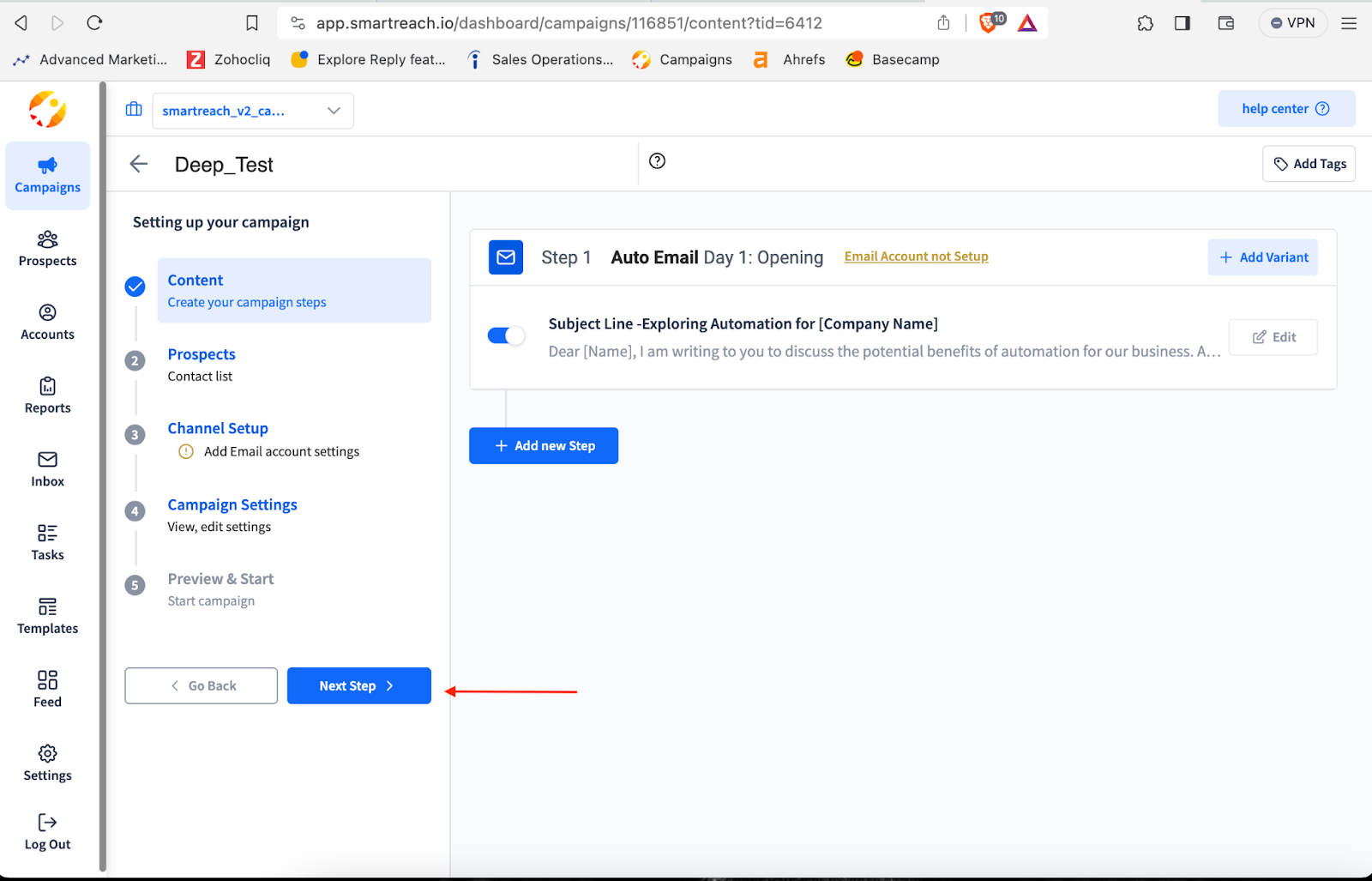Bookmark this page

(x=252, y=23)
